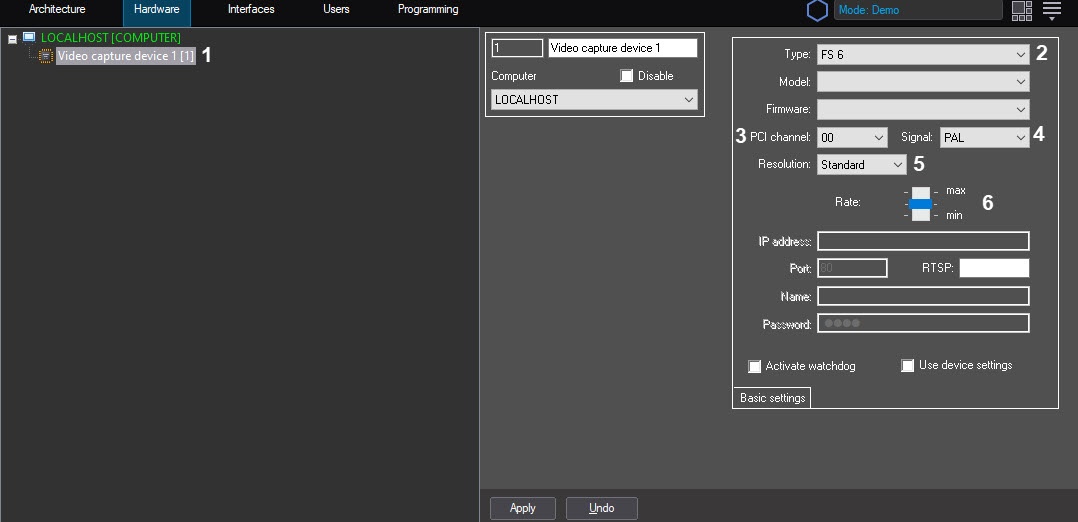This screenshot has width=1078, height=522.
Task: Open the Resolution dropdown showing Standard
Action: tap(861, 165)
